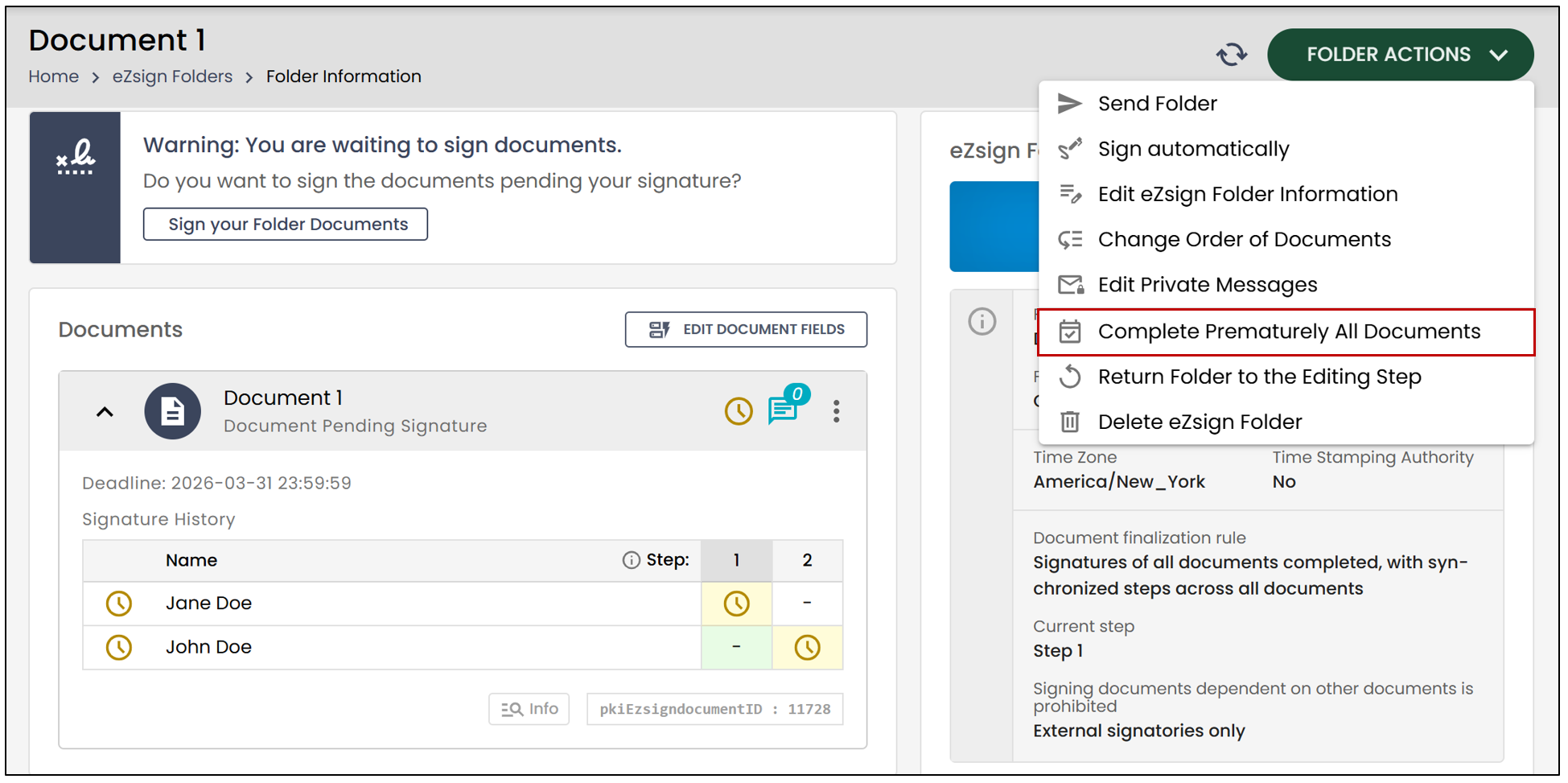Open the Folder Actions dropdown
The image size is (1568, 783).
1400,55
